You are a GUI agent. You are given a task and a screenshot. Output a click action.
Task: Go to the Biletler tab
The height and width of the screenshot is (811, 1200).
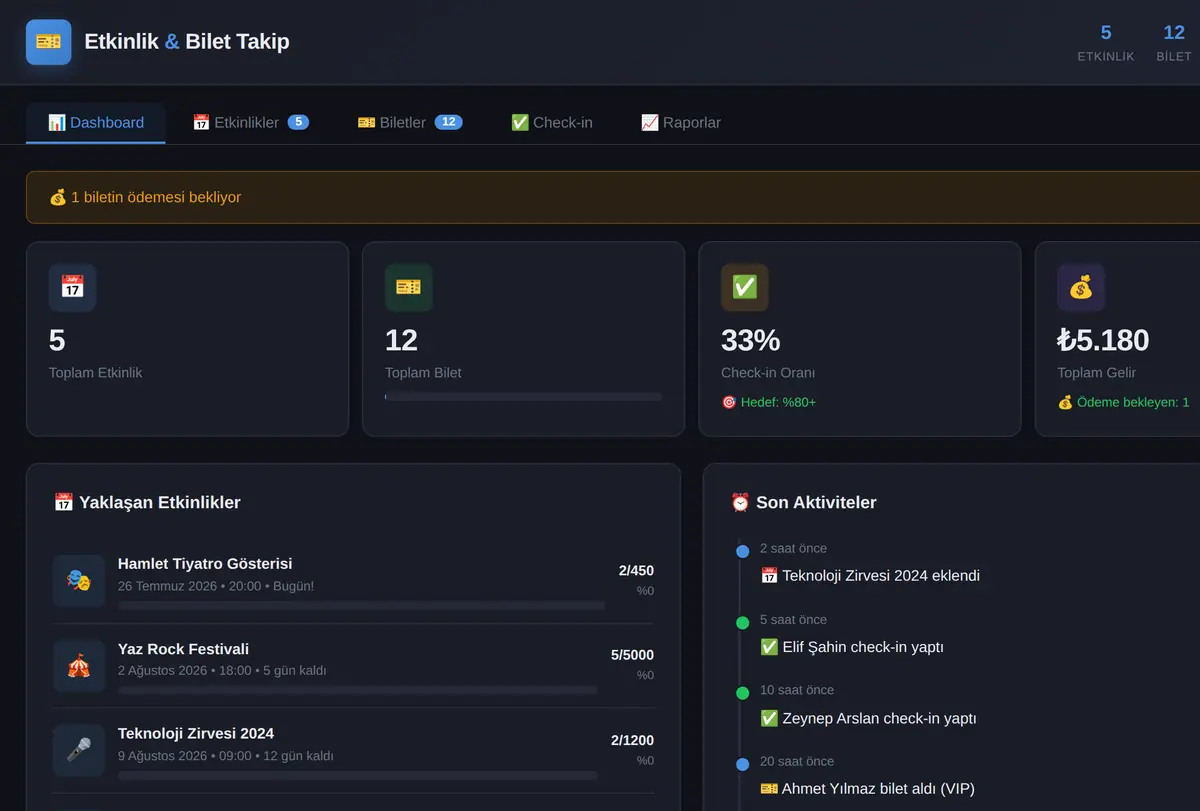point(410,123)
